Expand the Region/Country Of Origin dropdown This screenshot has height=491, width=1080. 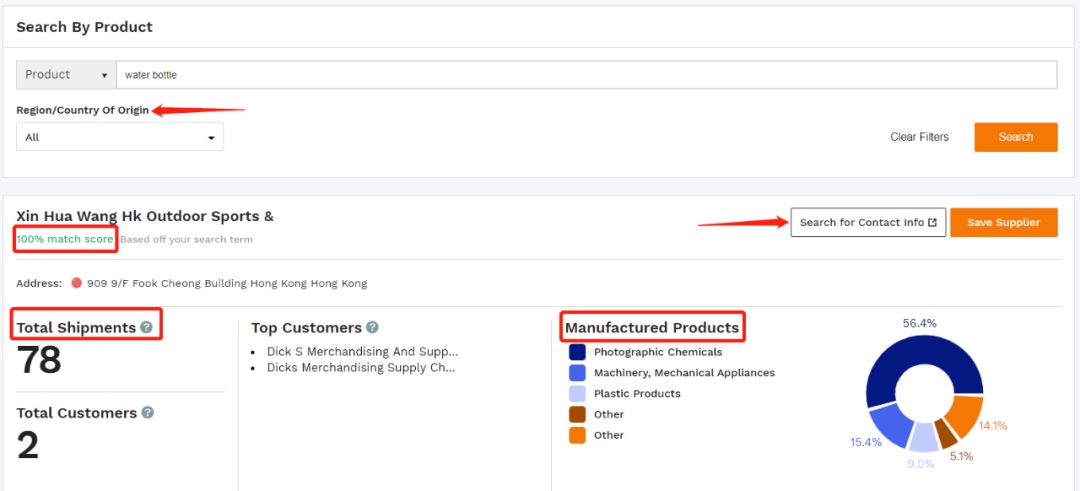[120, 137]
